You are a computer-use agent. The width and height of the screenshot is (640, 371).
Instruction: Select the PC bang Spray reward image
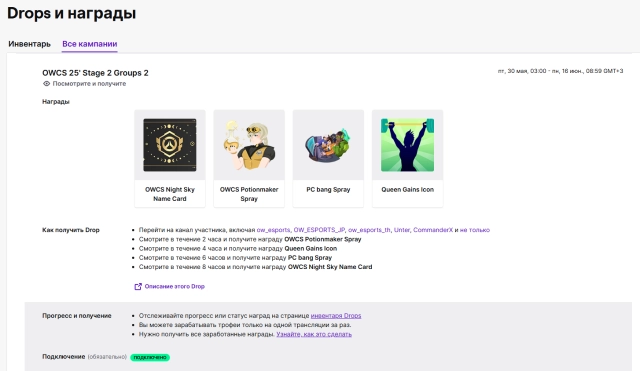tap(328, 145)
